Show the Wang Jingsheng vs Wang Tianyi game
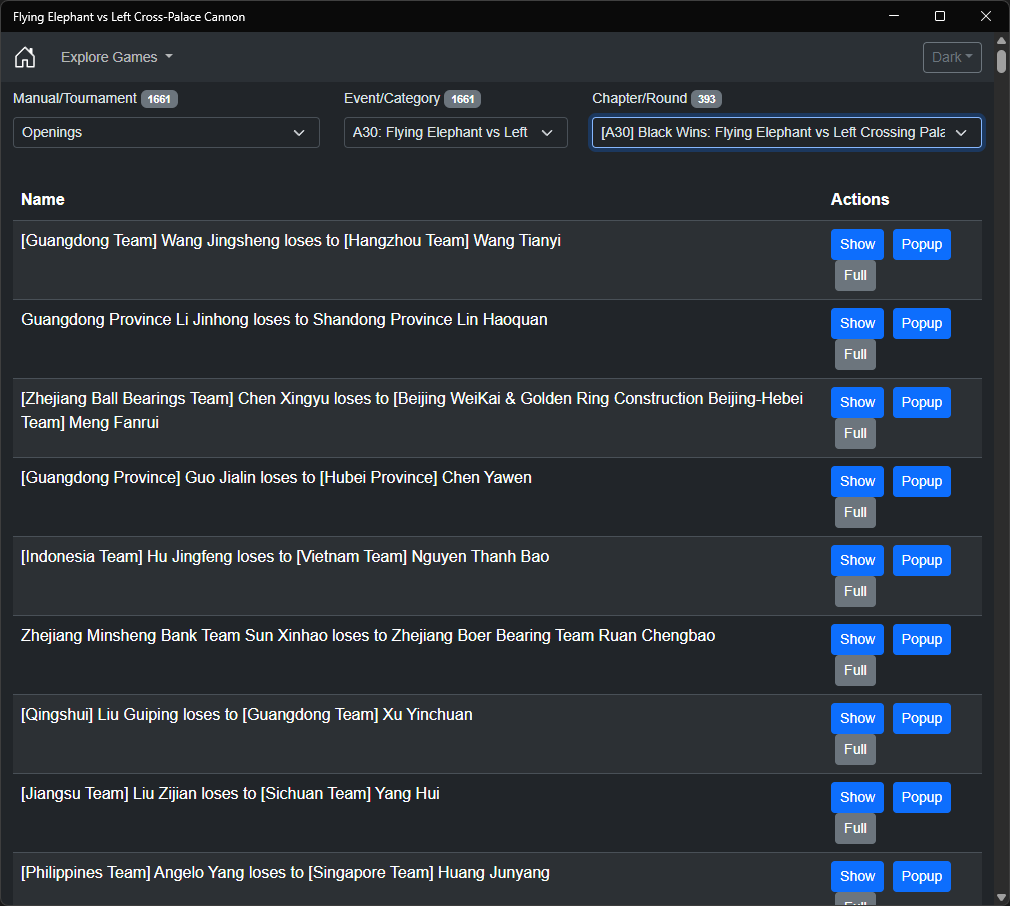This screenshot has height=906, width=1010. click(x=857, y=245)
